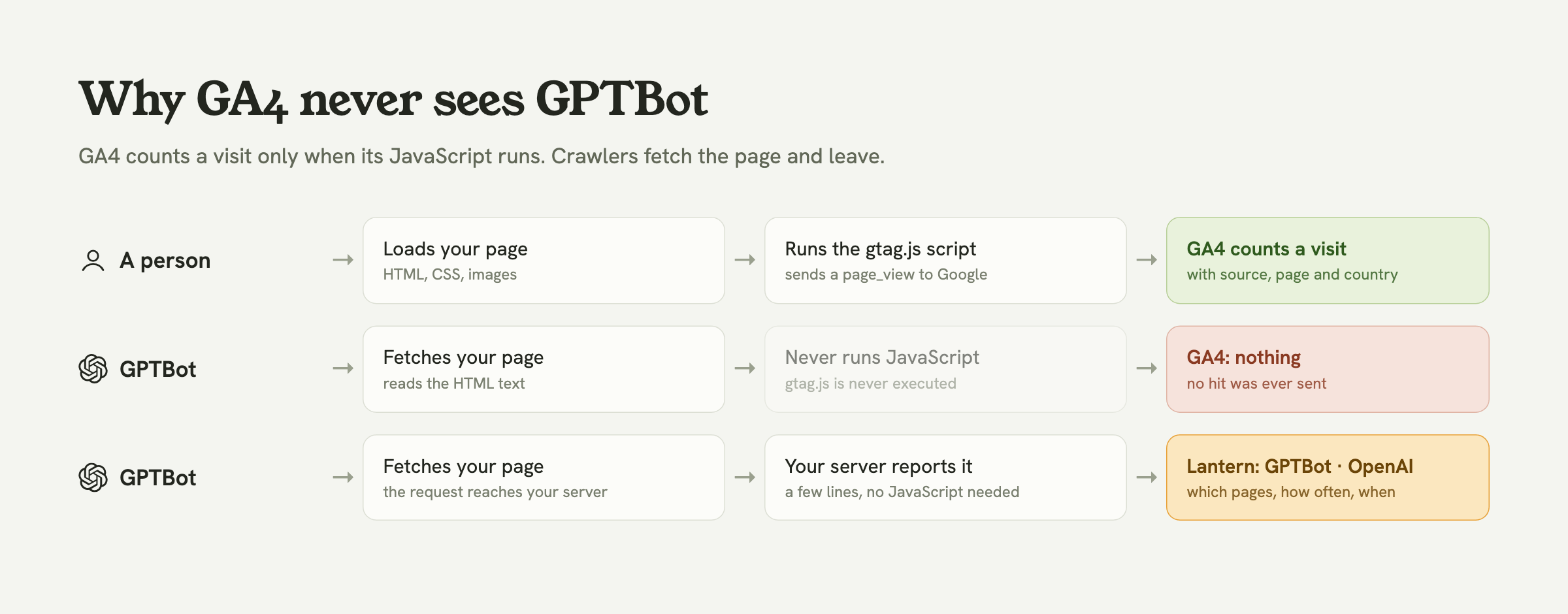Click the red 'GA4: nothing' card
This screenshot has height=614, width=1568.
[x=1328, y=369]
